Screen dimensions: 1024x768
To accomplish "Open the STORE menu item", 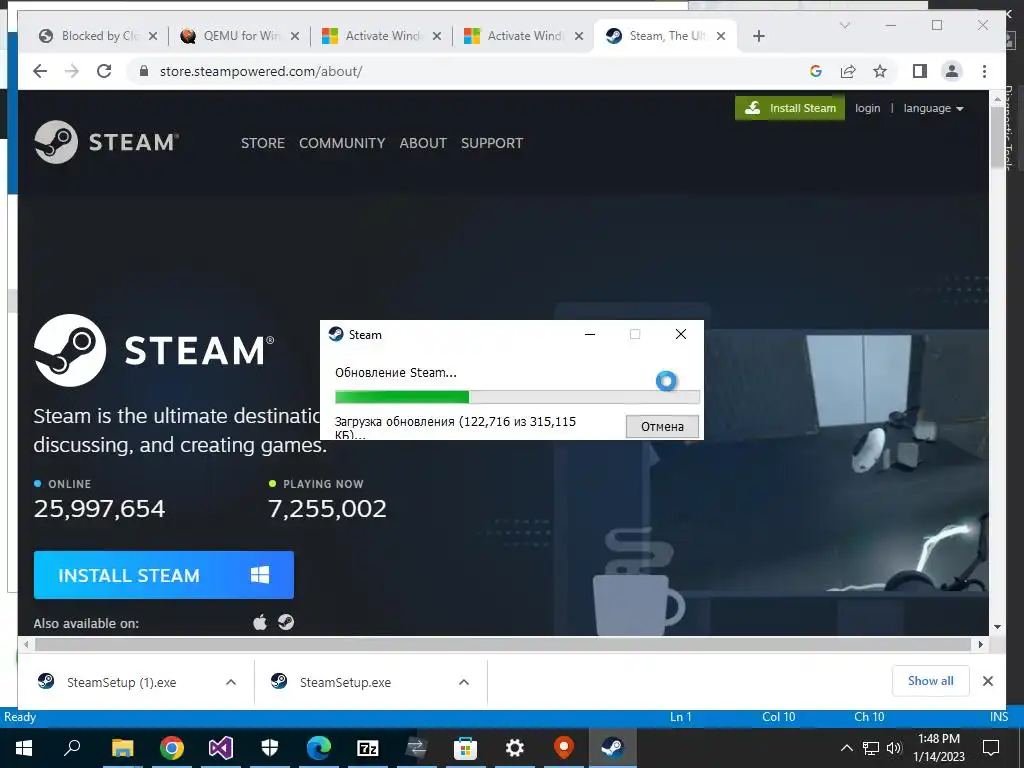I will tap(263, 143).
